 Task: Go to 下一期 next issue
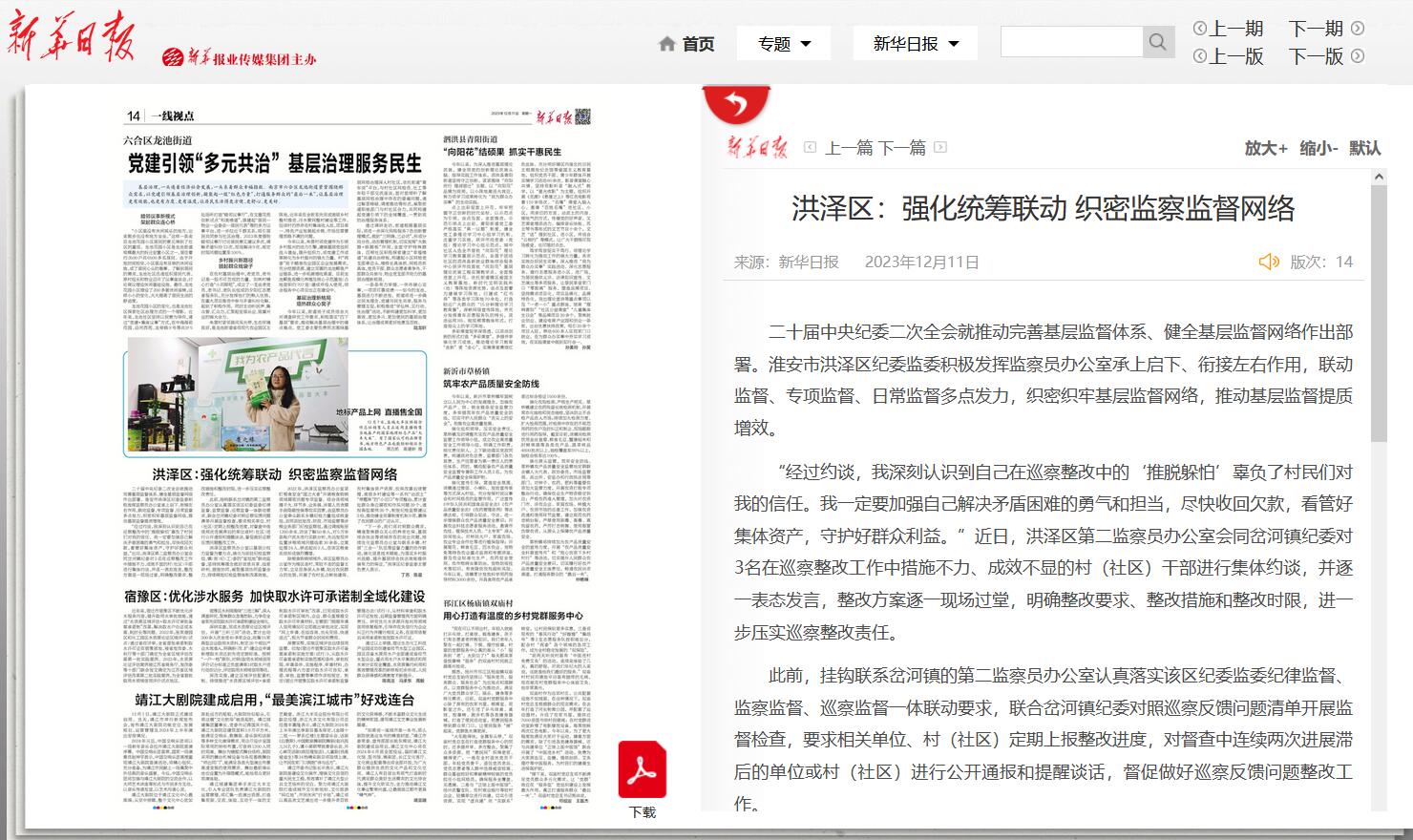[x=1317, y=29]
